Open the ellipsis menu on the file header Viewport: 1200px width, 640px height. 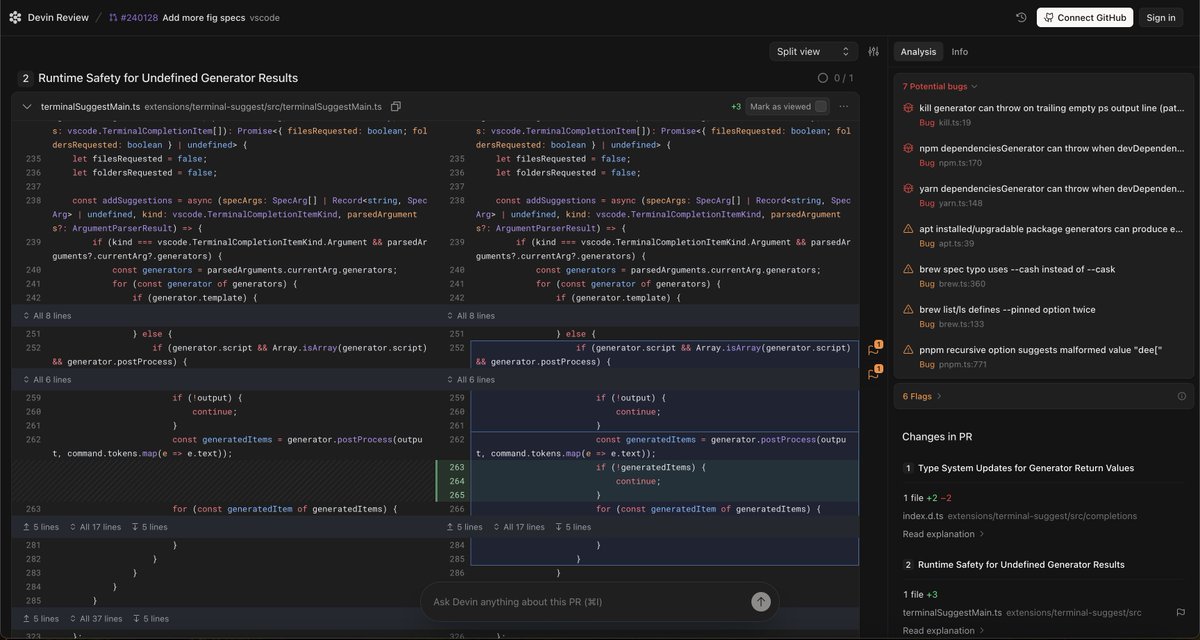[x=842, y=104]
